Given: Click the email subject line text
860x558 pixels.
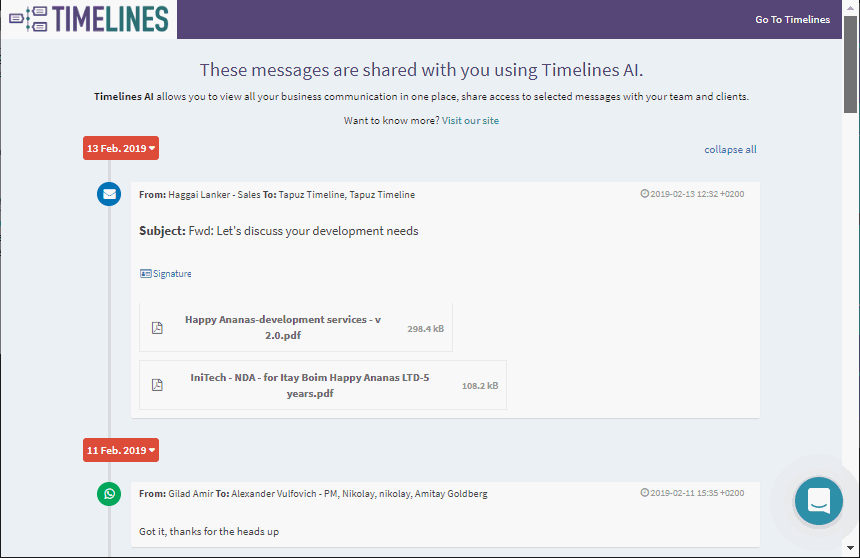Looking at the screenshot, I should tap(279, 231).
